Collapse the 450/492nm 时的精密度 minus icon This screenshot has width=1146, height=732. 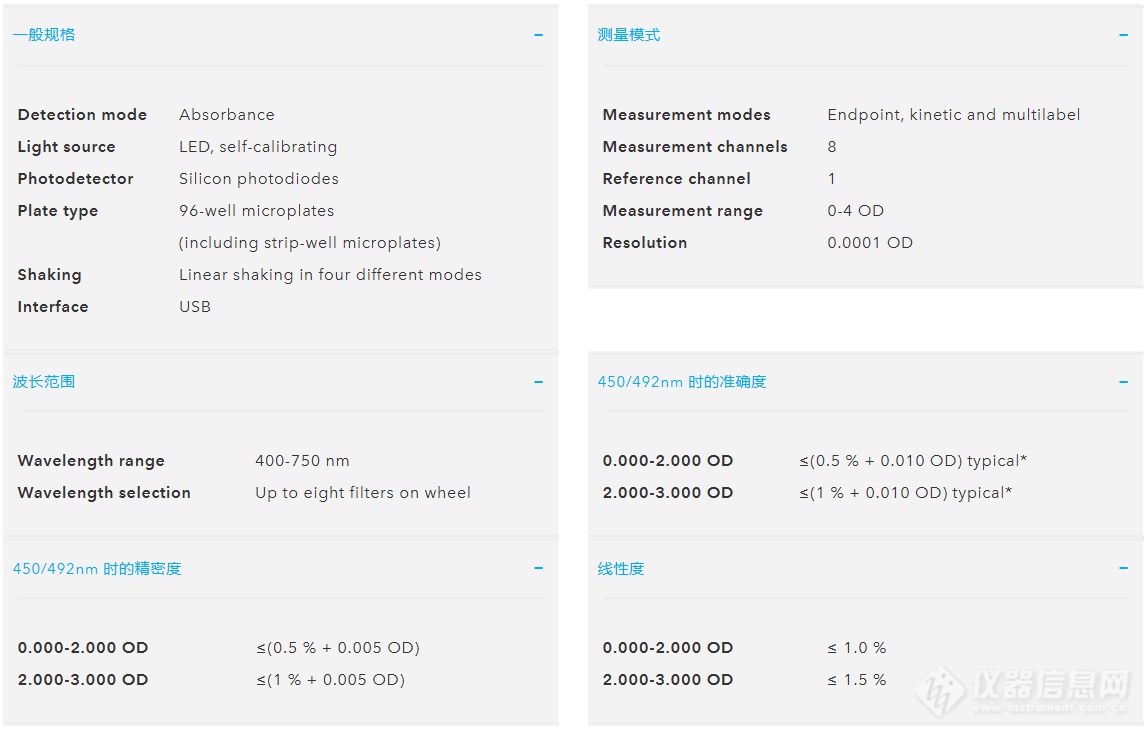[x=538, y=569]
